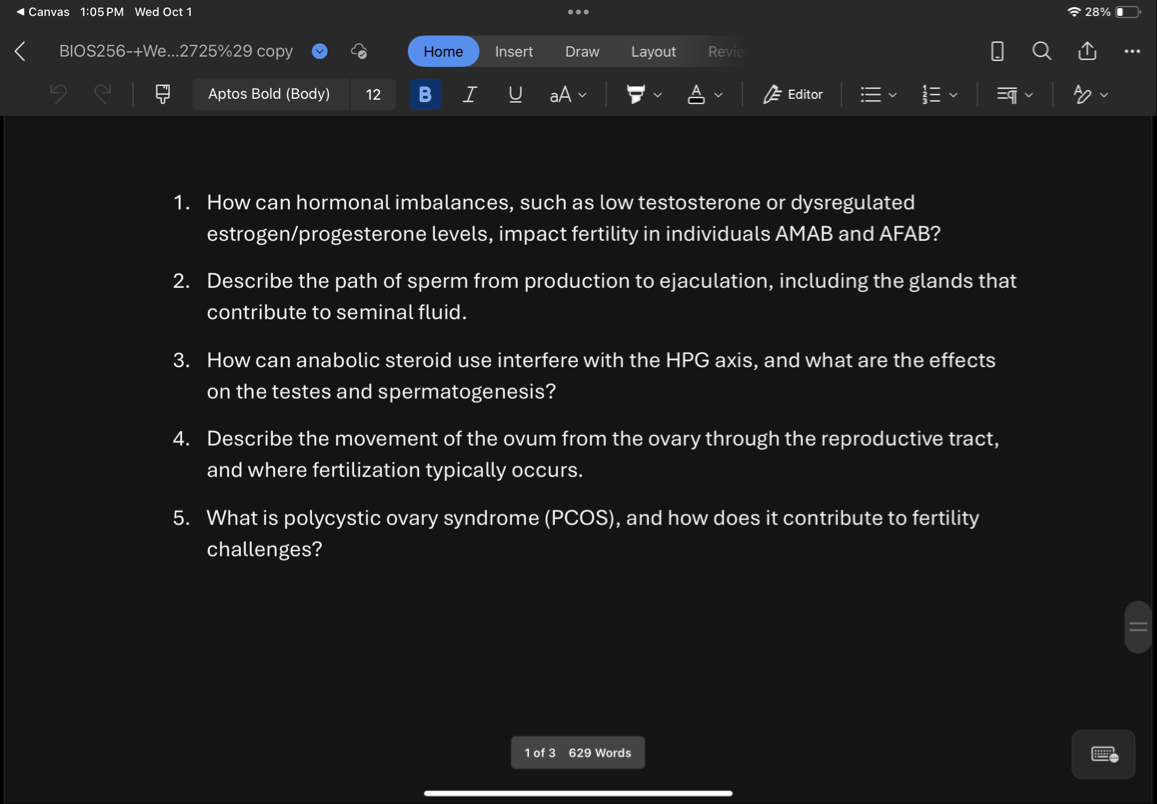
Task: Open the search magnifier icon
Action: 1041,51
